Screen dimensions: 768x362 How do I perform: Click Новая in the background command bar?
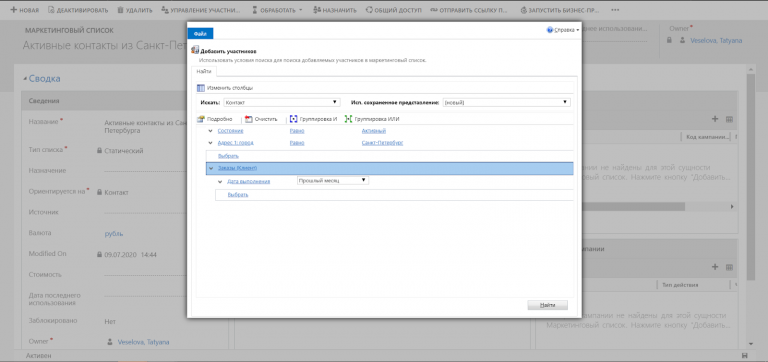24,10
